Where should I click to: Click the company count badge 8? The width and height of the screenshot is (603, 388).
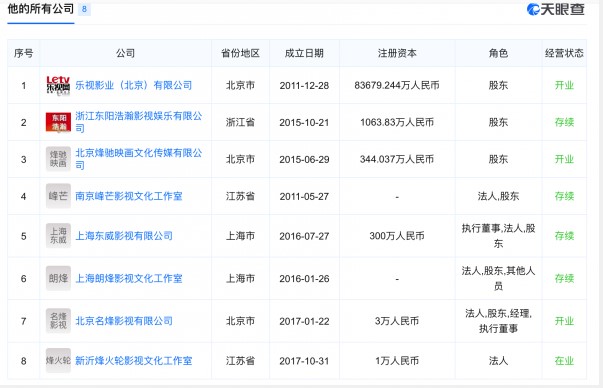point(84,9)
